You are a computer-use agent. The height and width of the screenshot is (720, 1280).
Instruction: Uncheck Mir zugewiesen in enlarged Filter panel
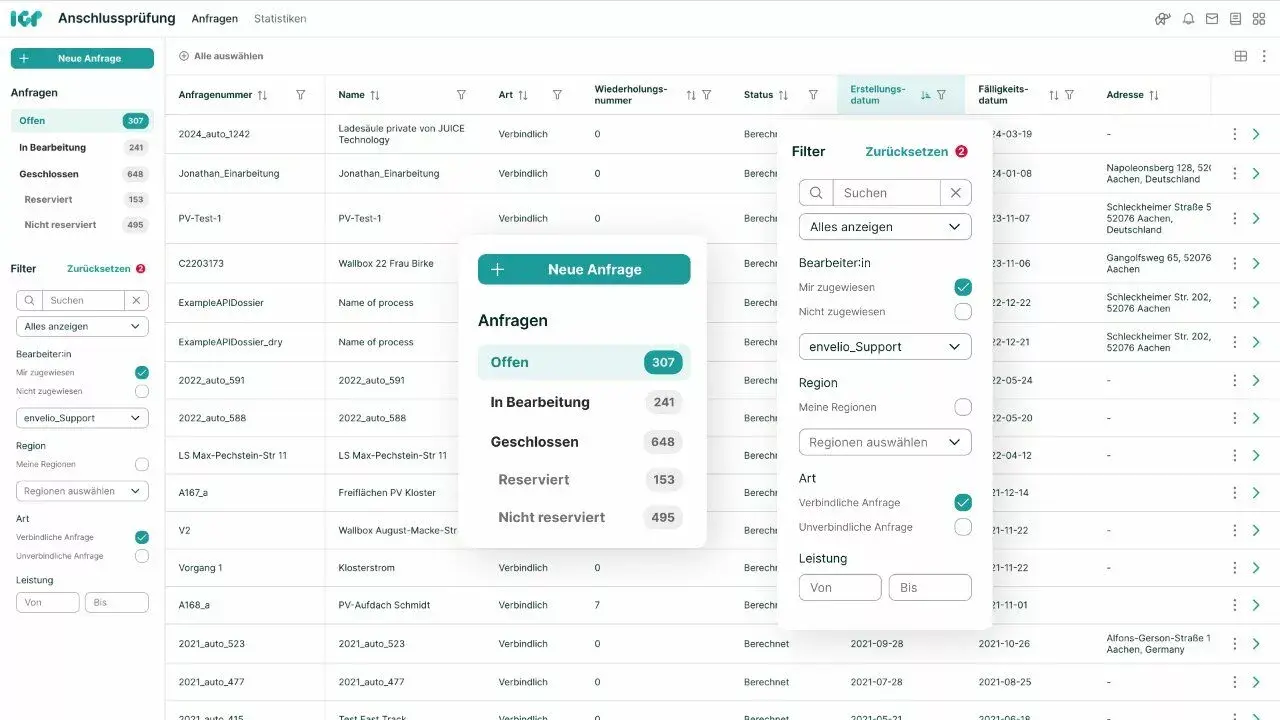[963, 287]
